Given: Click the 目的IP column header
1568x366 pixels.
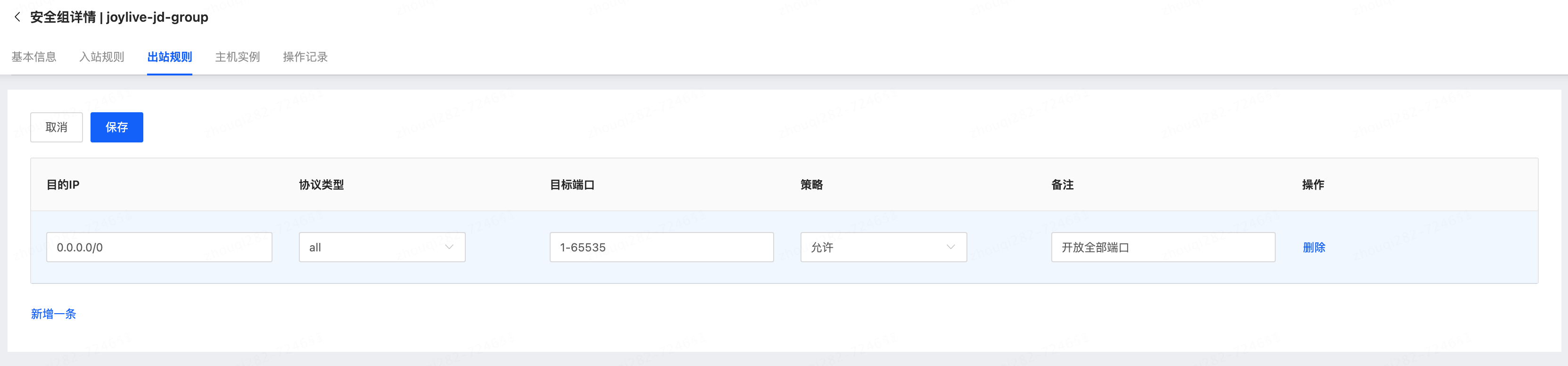Looking at the screenshot, I should point(63,184).
